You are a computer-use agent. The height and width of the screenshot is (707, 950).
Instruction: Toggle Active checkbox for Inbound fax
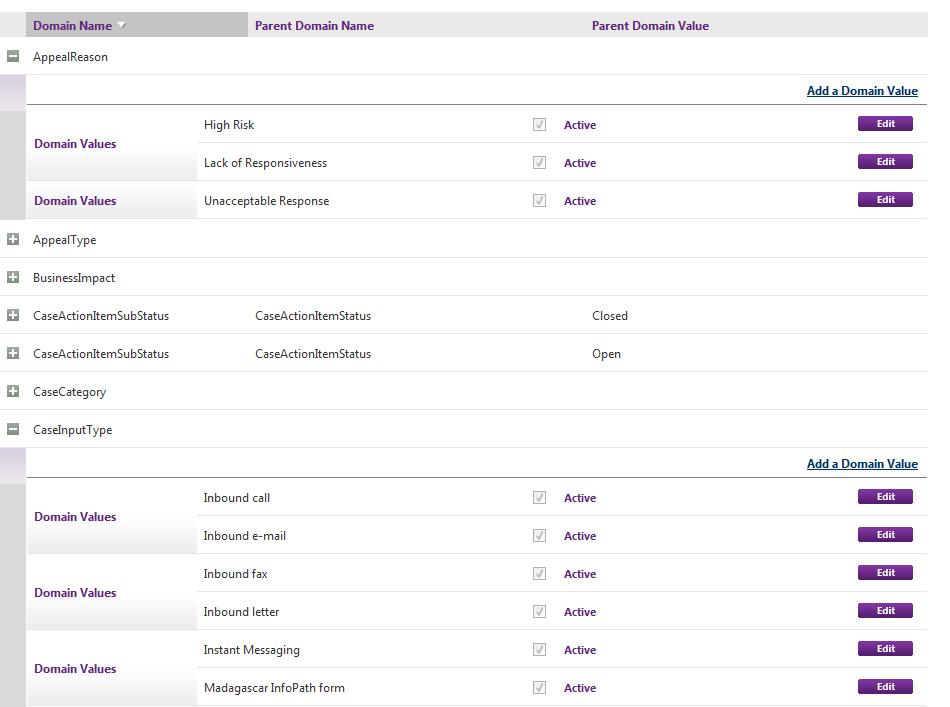(540, 574)
